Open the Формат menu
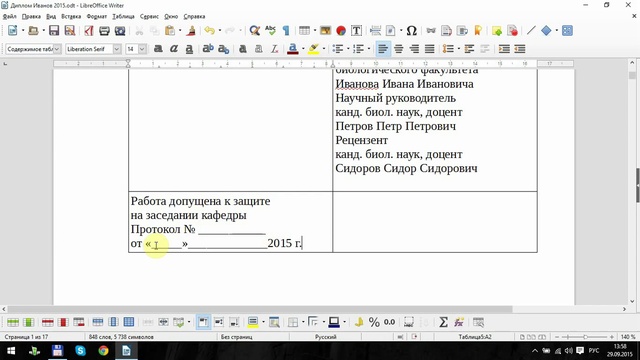 point(96,16)
